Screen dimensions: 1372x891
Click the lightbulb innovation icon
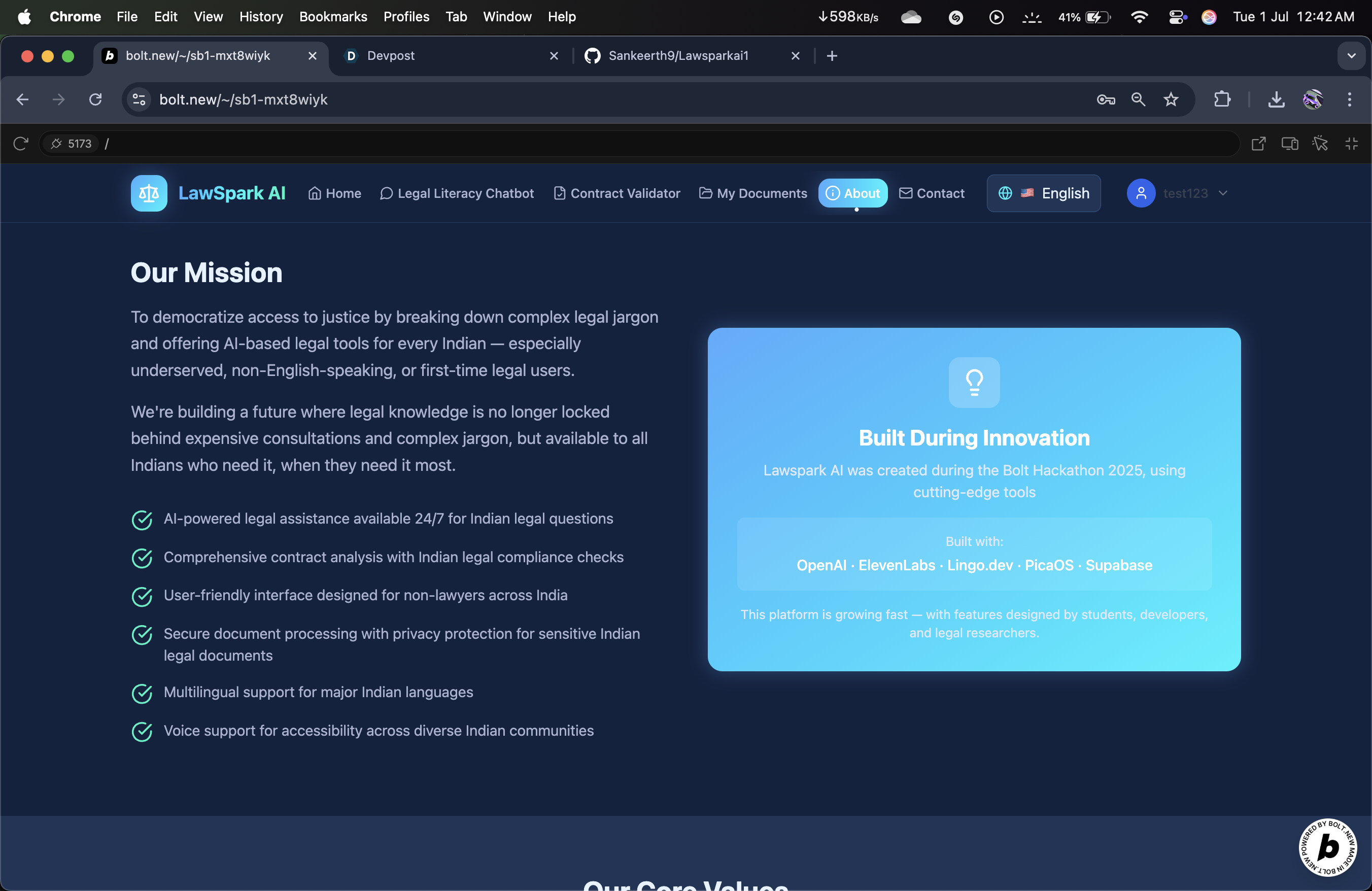pos(974,382)
